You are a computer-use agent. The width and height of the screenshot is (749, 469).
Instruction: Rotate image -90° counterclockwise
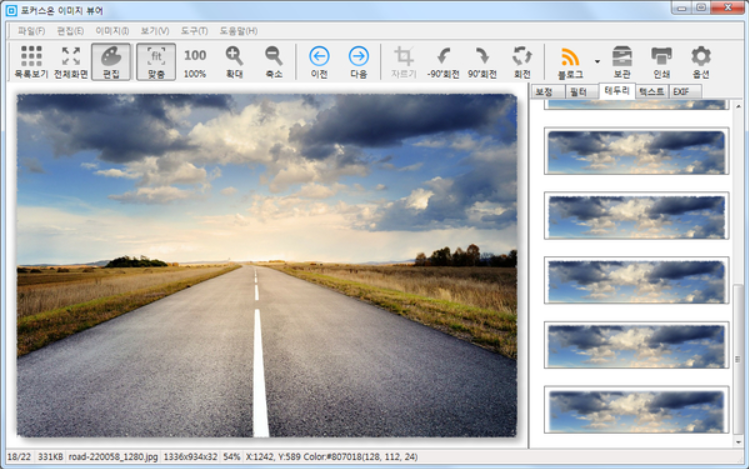[x=442, y=61]
